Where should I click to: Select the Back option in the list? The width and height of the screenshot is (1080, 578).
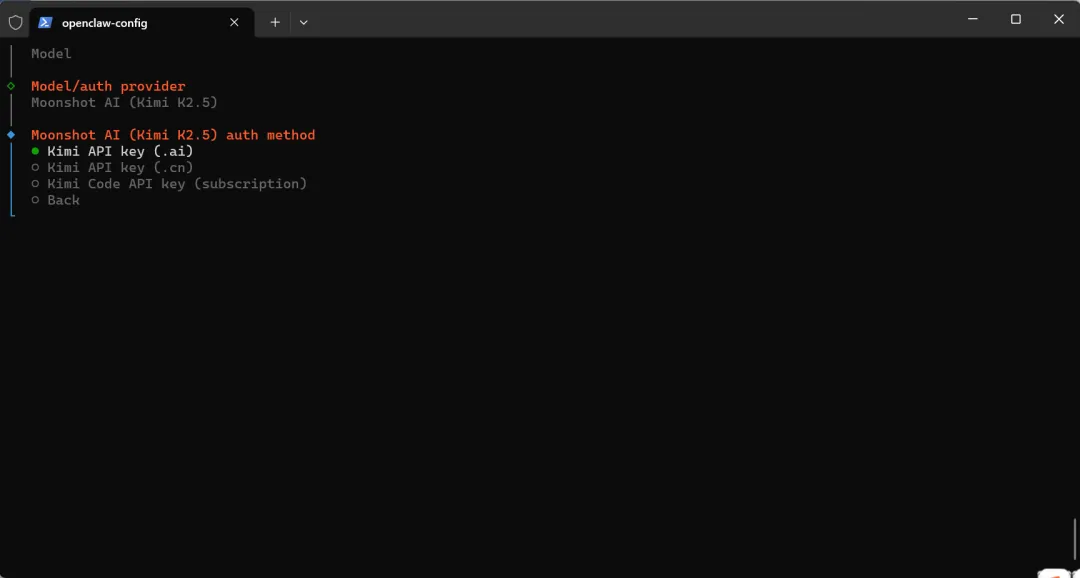point(56,200)
